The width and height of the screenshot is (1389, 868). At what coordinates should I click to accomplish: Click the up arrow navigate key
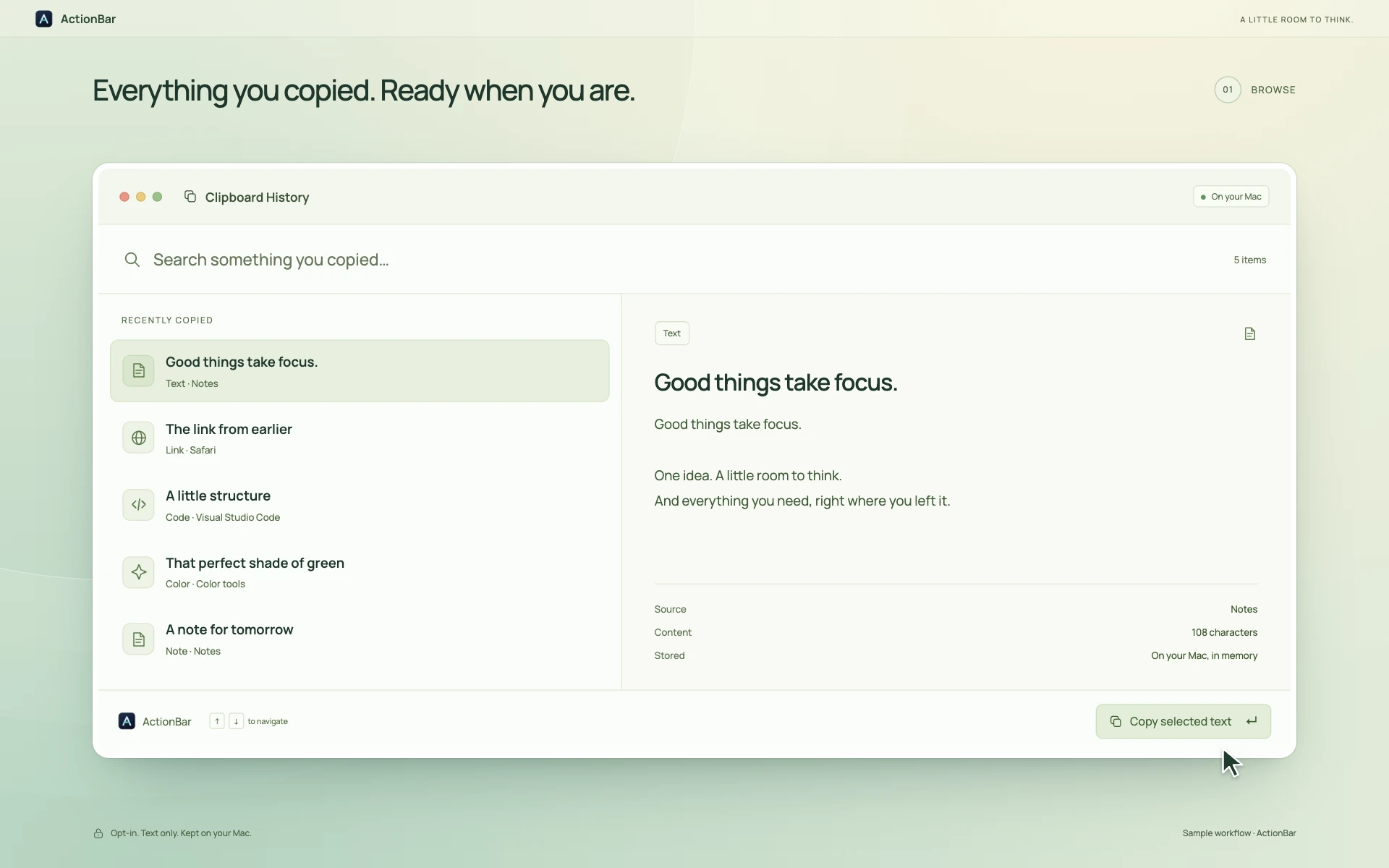(217, 721)
